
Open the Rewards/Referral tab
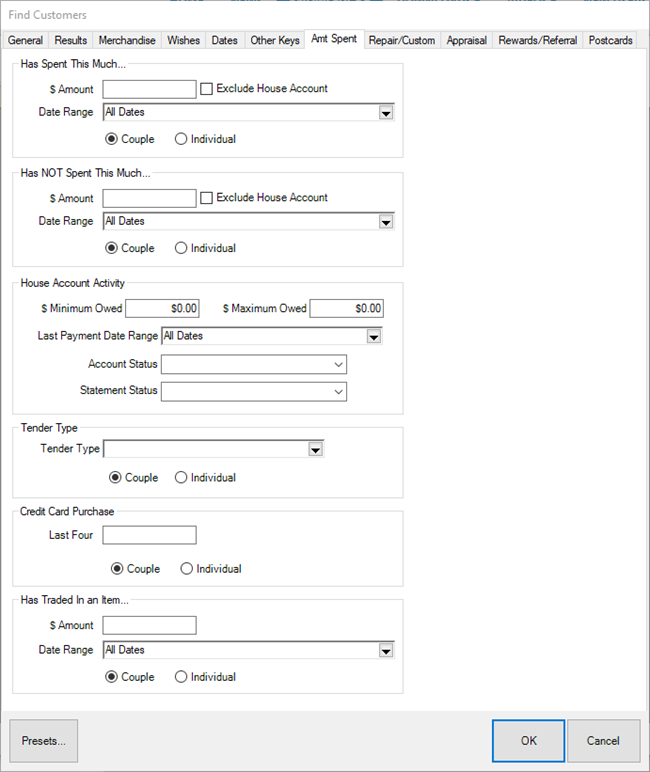click(538, 40)
